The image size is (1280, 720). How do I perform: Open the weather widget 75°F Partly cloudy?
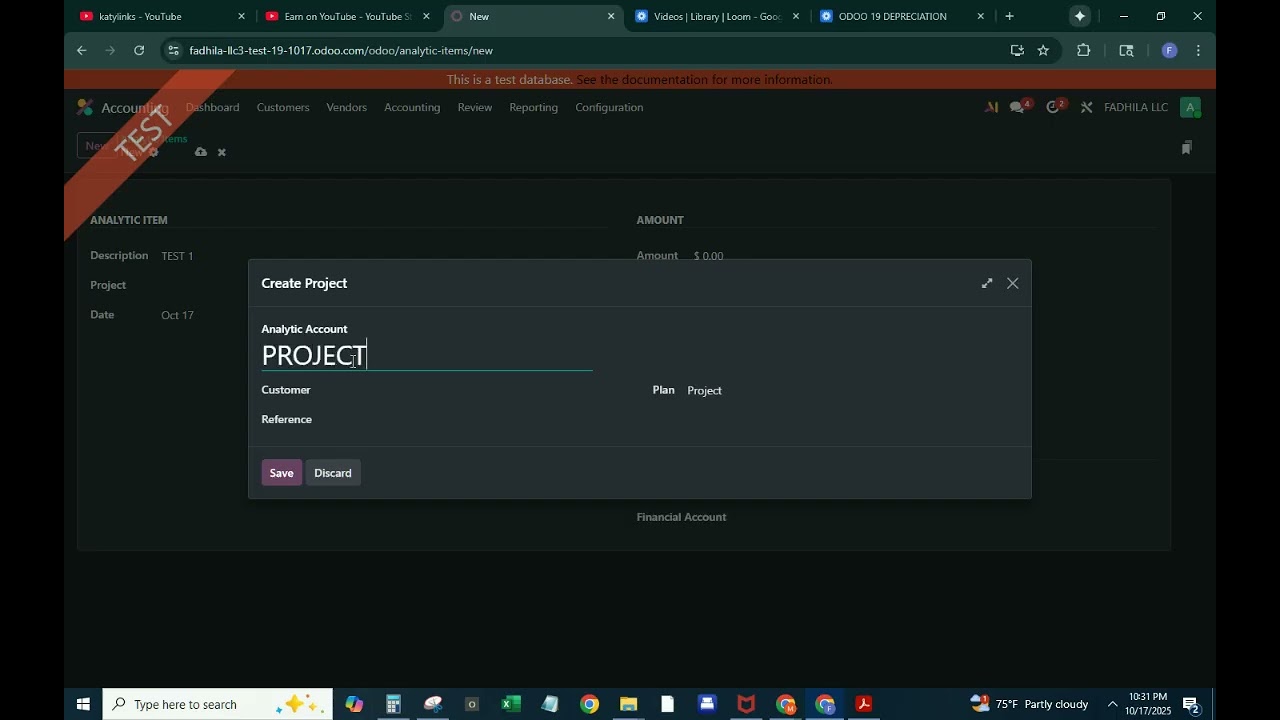pos(1030,704)
